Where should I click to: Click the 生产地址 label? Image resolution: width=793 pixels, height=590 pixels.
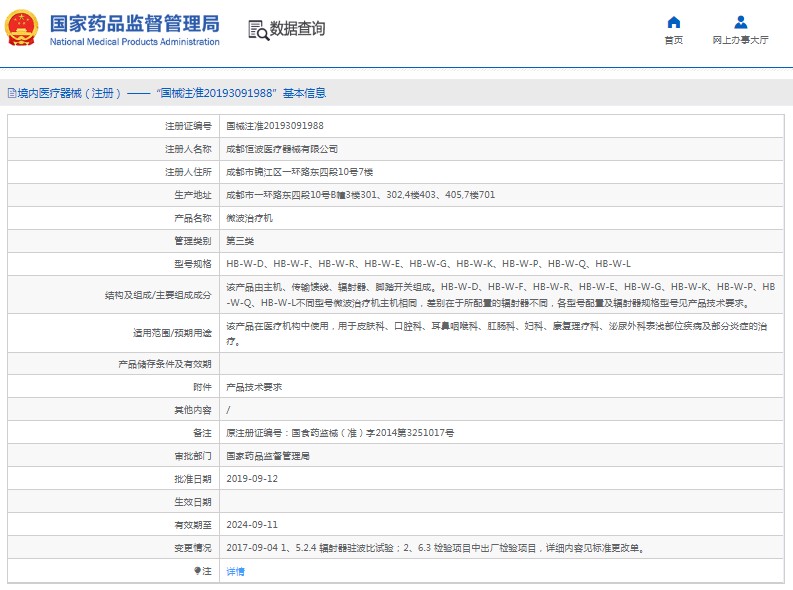click(x=193, y=195)
